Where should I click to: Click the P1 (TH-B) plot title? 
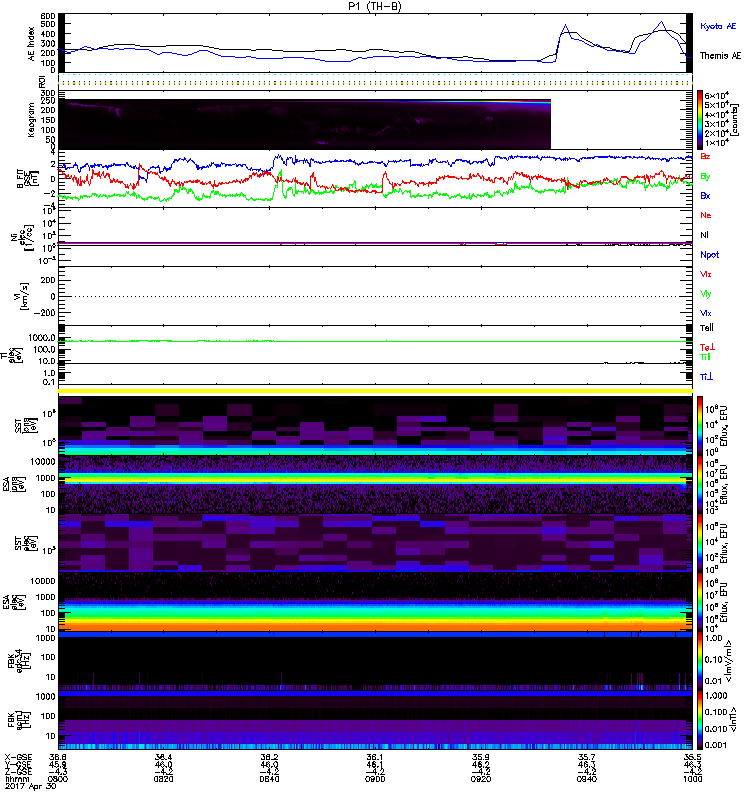click(374, 6)
